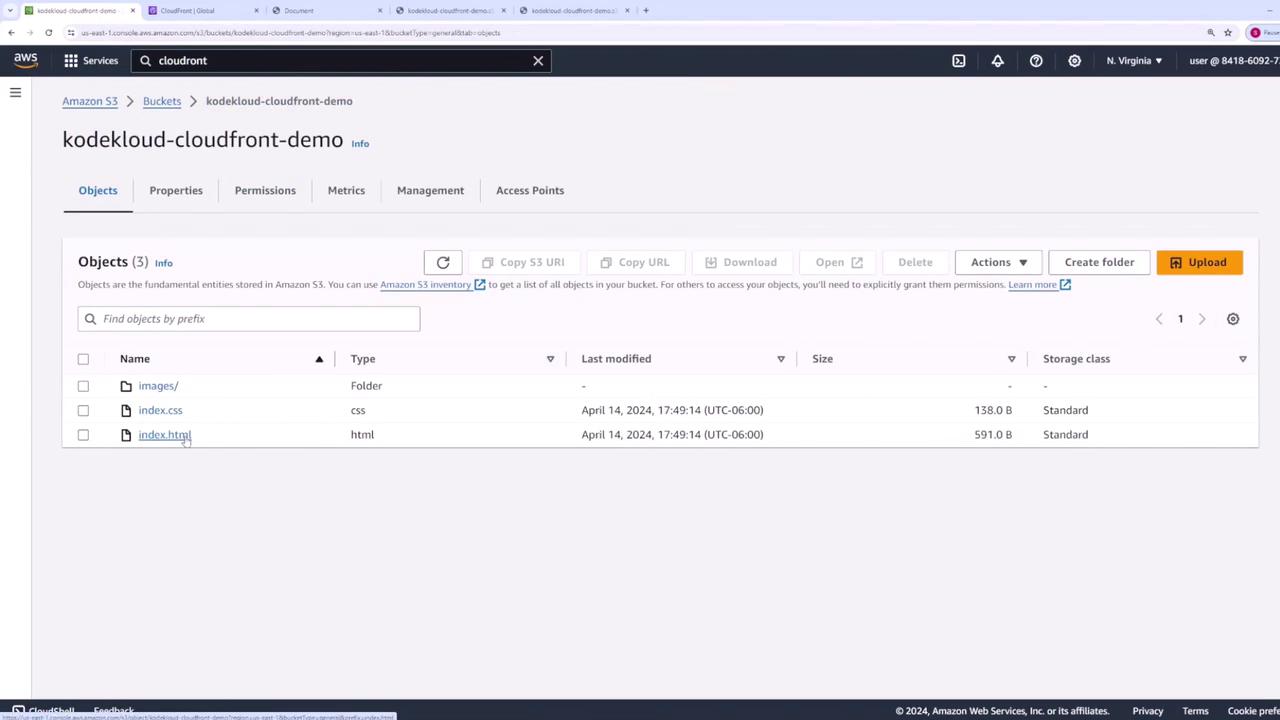Open the Privacy footer link
Screen dimensions: 1280x720
coord(1148,711)
